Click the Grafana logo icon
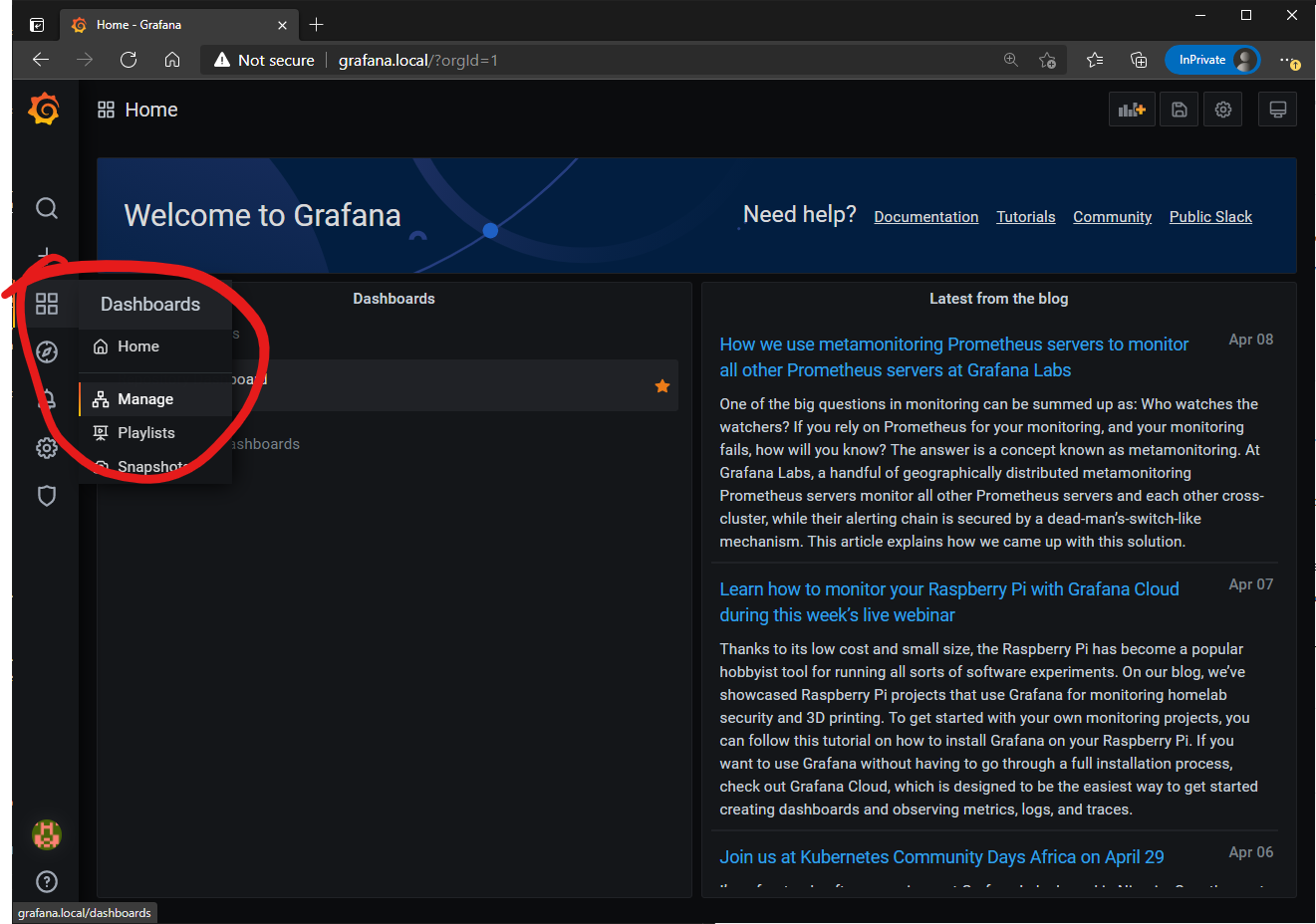 point(44,109)
